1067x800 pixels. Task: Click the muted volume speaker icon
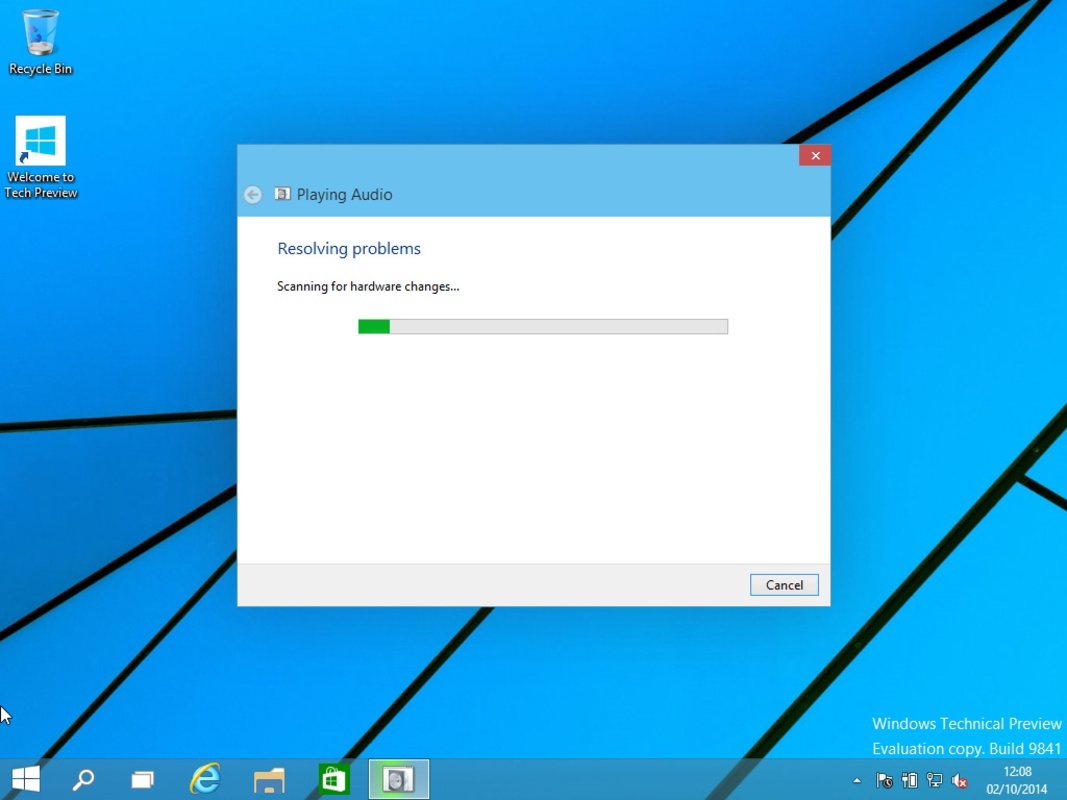[959, 780]
